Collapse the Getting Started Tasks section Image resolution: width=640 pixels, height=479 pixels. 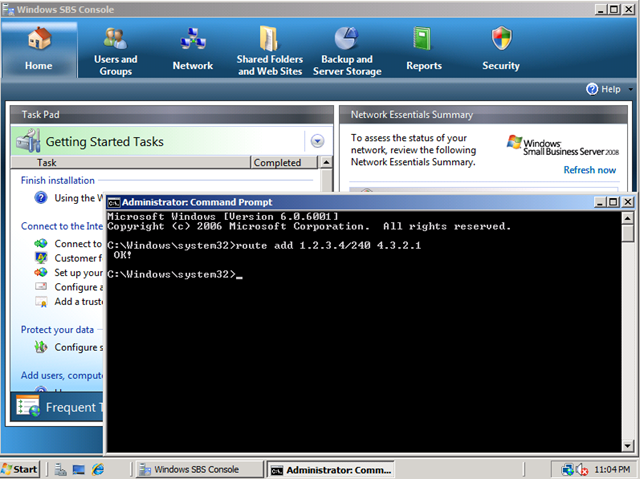[317, 141]
